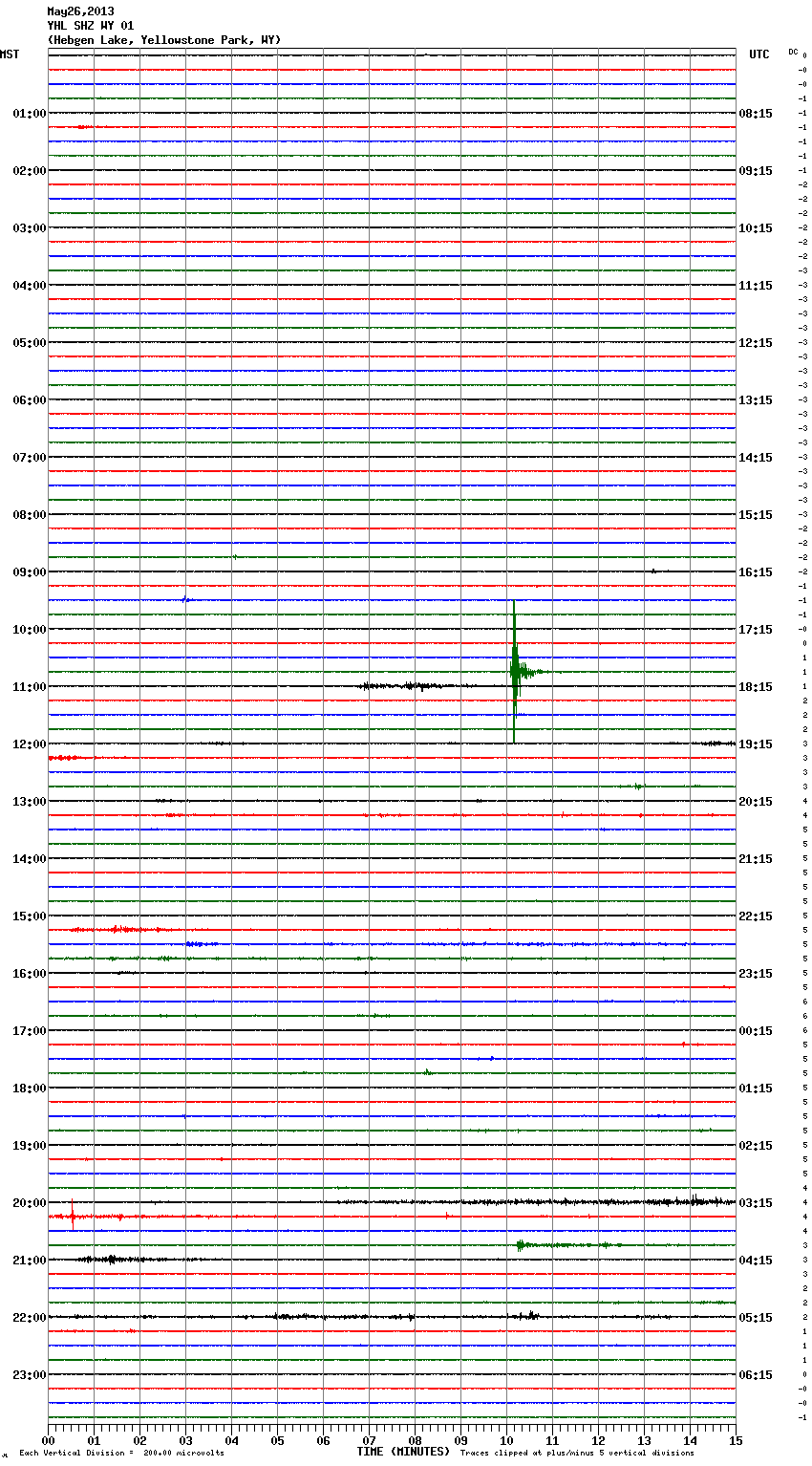Click the 08:15 UTC row label

(x=756, y=114)
